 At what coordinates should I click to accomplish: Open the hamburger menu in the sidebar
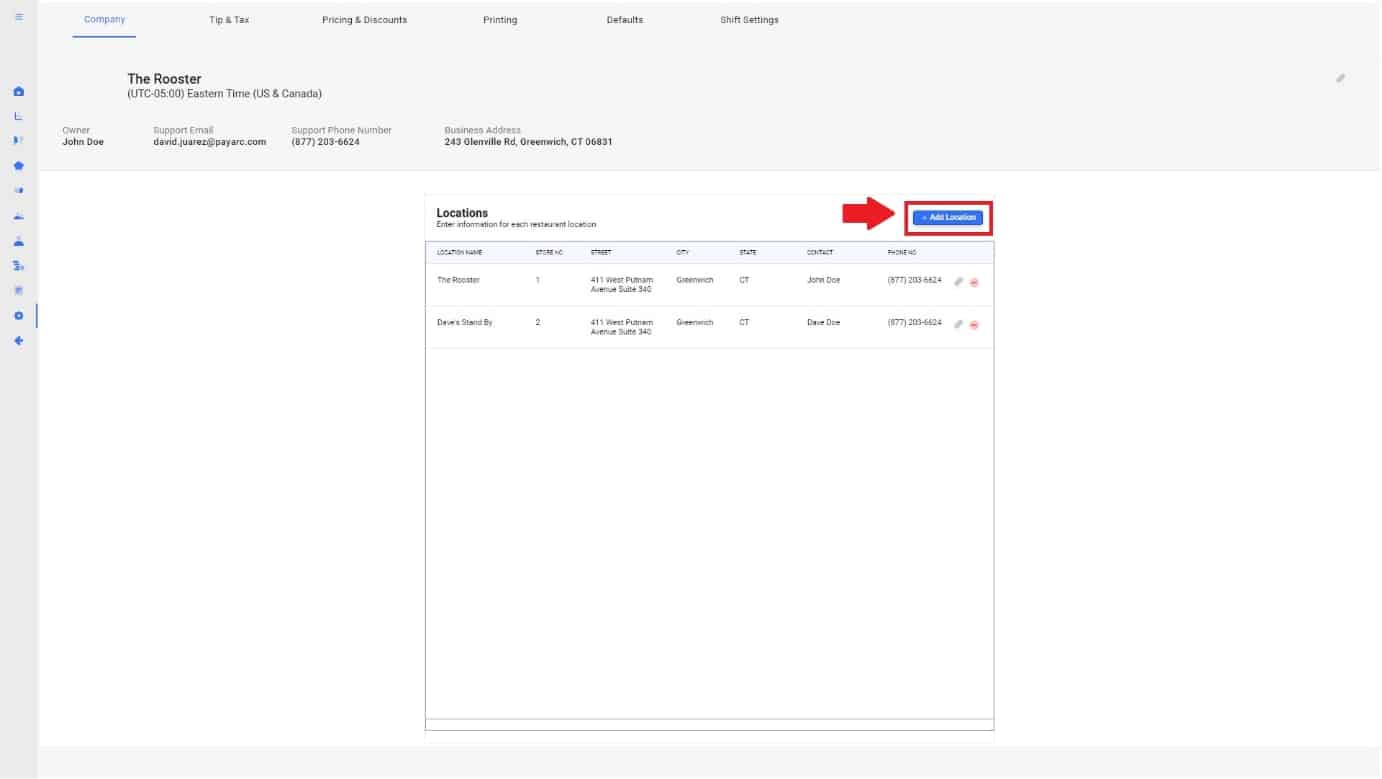pyautogui.click(x=18, y=17)
